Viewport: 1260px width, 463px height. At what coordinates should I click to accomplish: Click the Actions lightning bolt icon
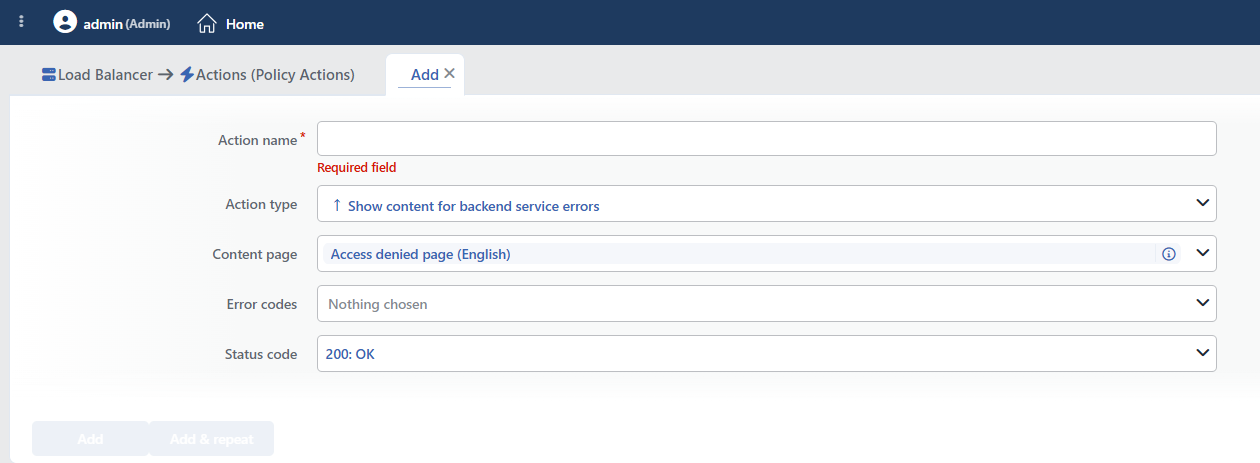point(187,74)
